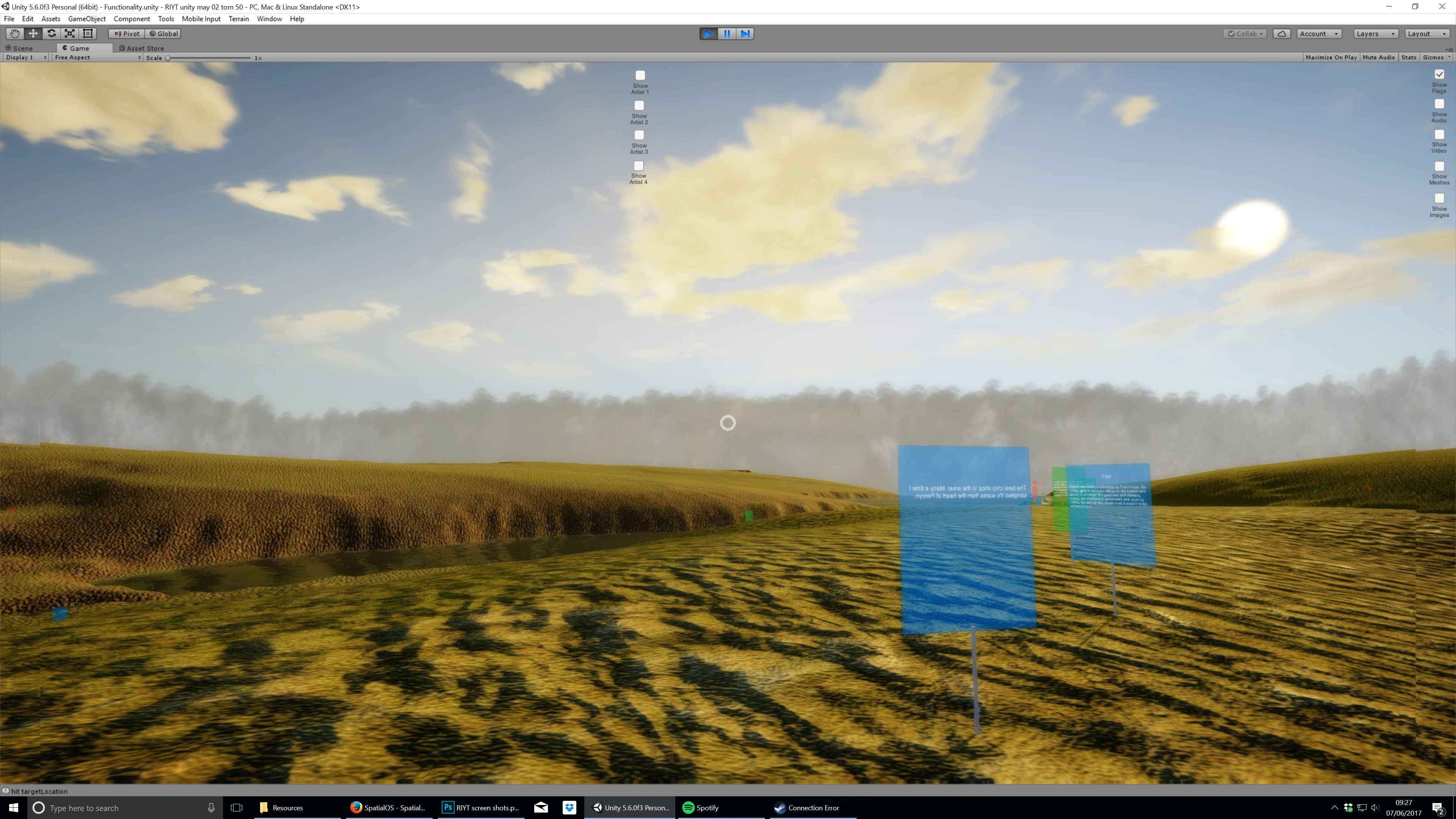Switch to the Scene tab
Screen dimensions: 1456x819
tap(23, 48)
